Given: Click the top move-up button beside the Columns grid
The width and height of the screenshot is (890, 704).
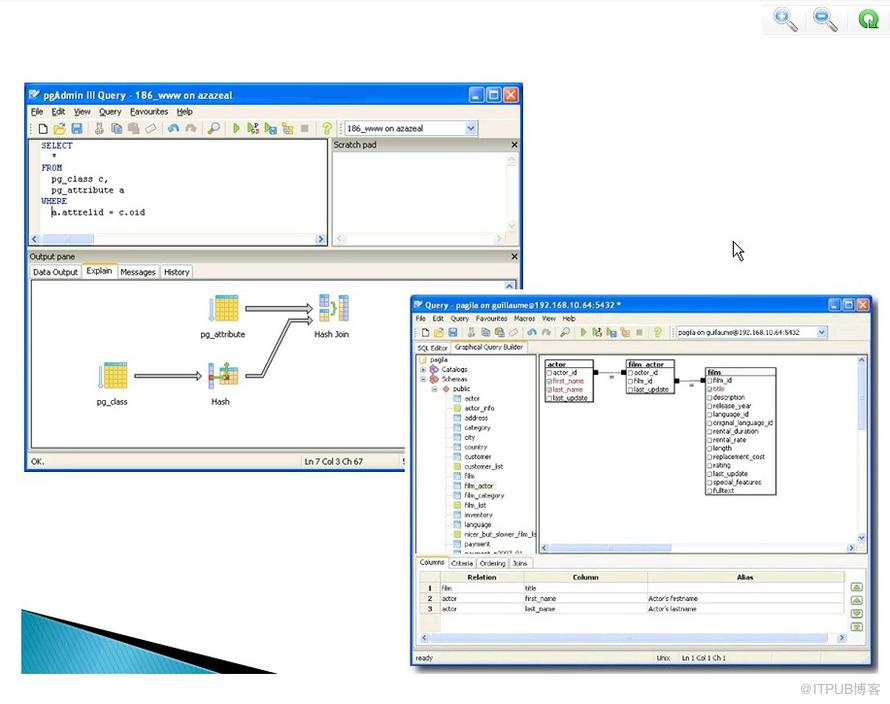Looking at the screenshot, I should (857, 587).
